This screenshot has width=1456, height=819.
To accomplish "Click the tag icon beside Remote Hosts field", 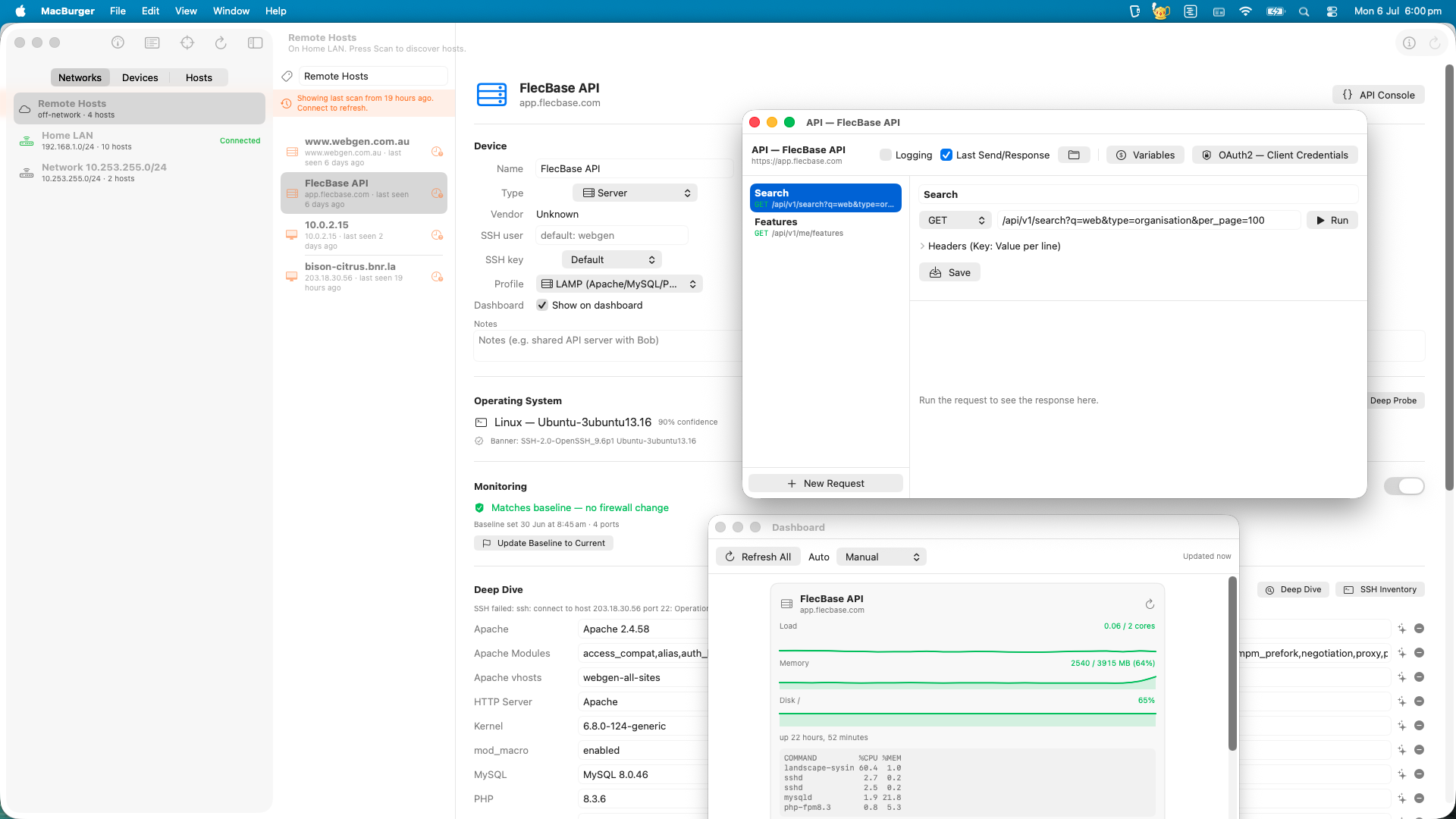I will point(287,76).
